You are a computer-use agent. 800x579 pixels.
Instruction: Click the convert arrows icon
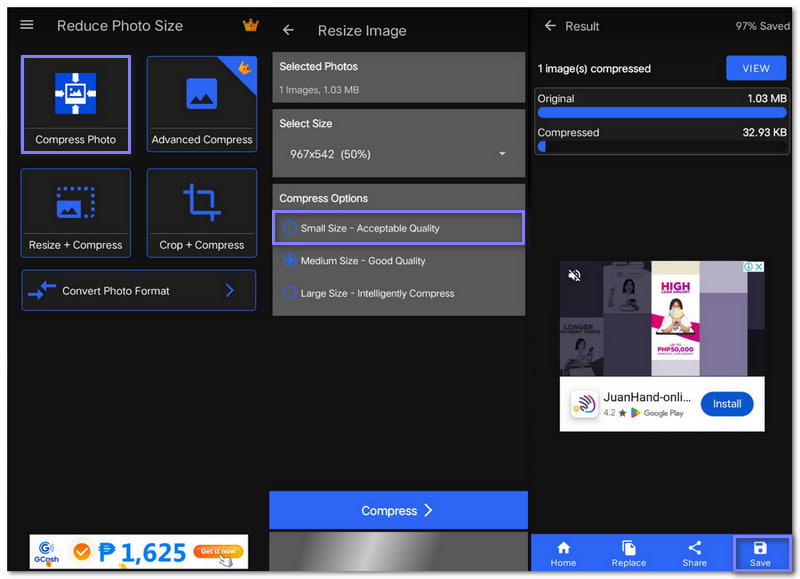tap(42, 290)
